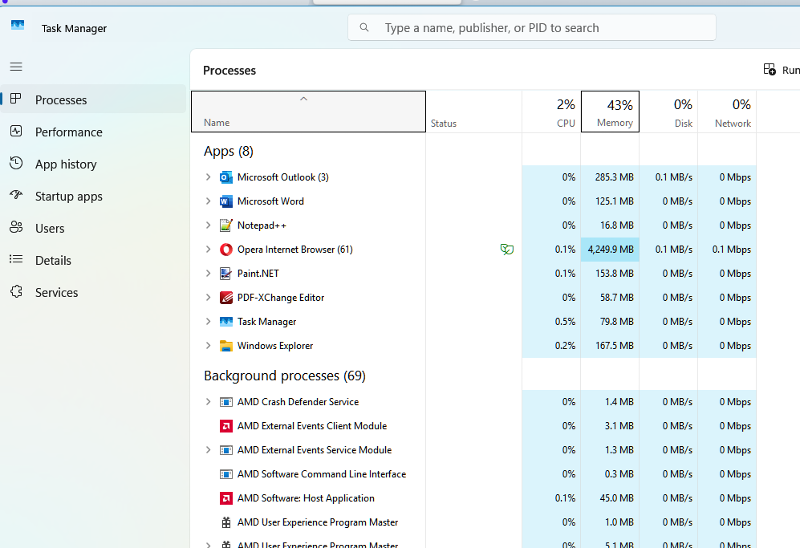
Task: Click the Opera Internet Browser icon
Action: [226, 250]
